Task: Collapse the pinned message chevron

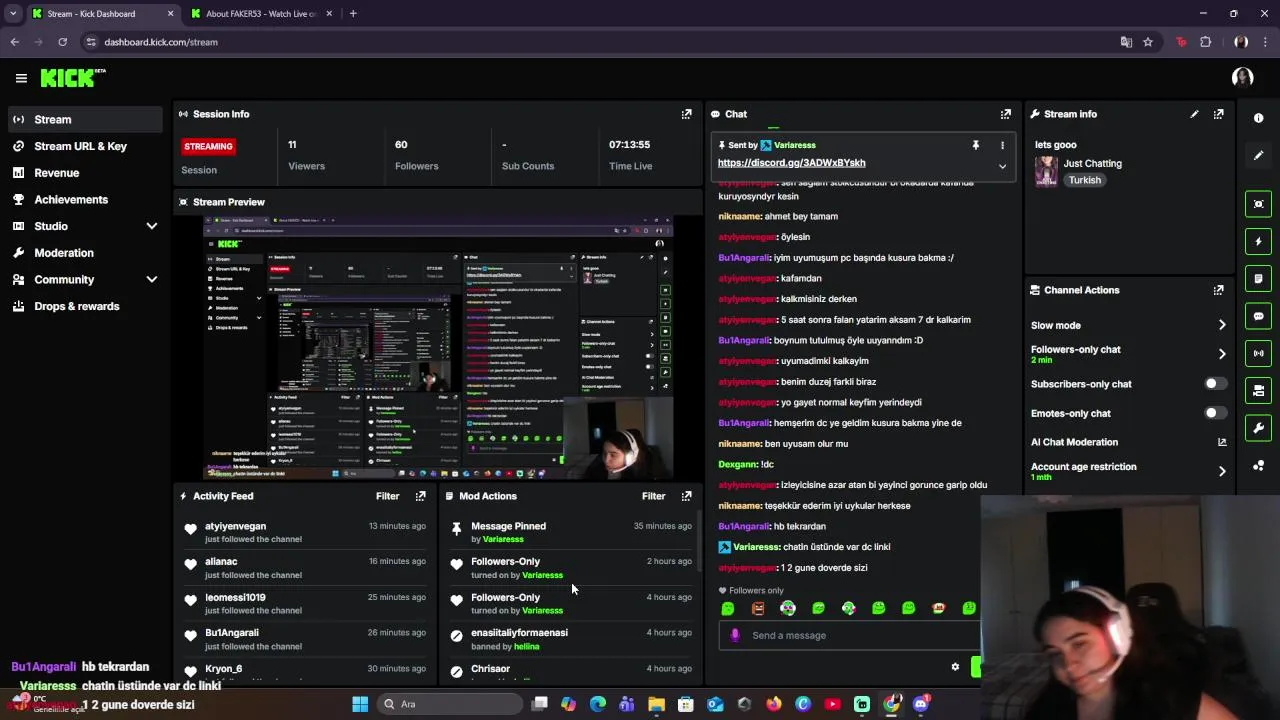Action: tap(1002, 167)
